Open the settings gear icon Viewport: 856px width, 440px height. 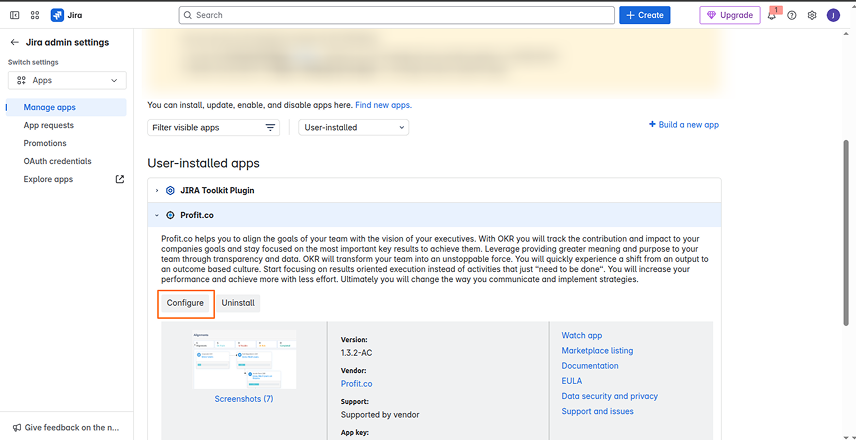[x=812, y=15]
